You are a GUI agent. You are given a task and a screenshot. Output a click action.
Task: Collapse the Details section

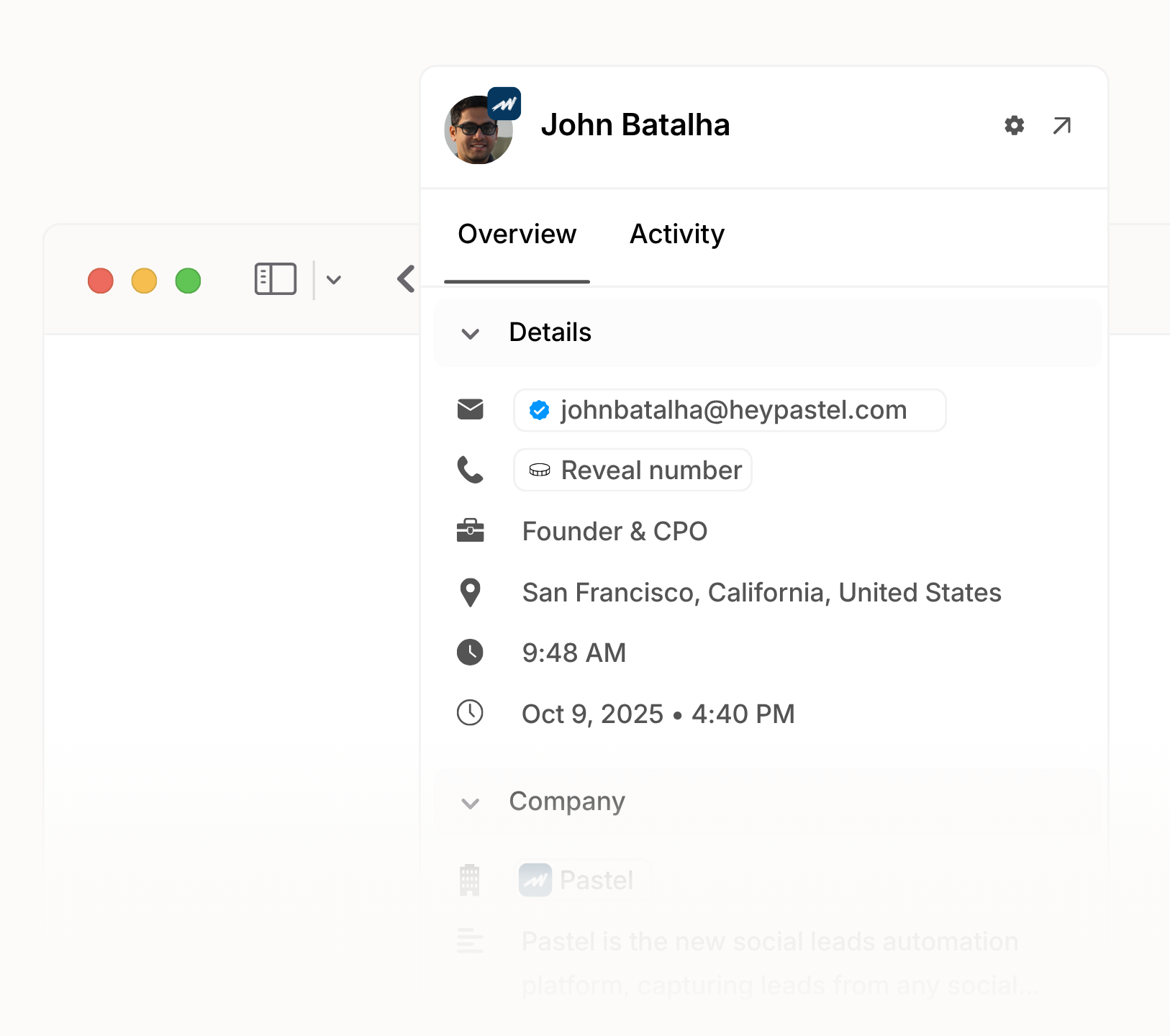(471, 333)
